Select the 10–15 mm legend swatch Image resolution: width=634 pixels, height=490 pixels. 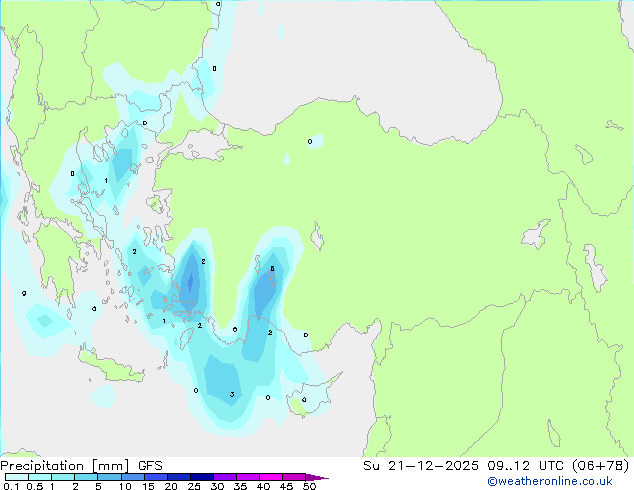tap(132, 477)
